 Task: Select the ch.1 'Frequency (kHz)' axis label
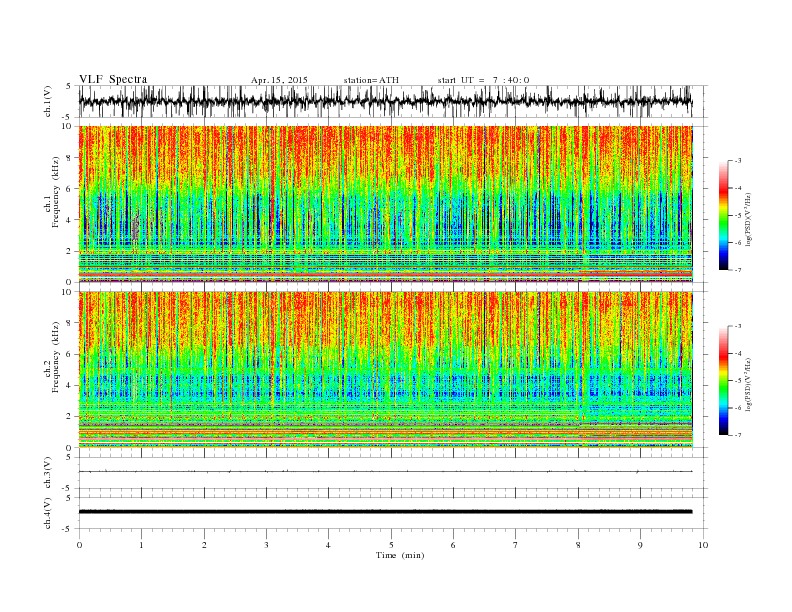56,192
